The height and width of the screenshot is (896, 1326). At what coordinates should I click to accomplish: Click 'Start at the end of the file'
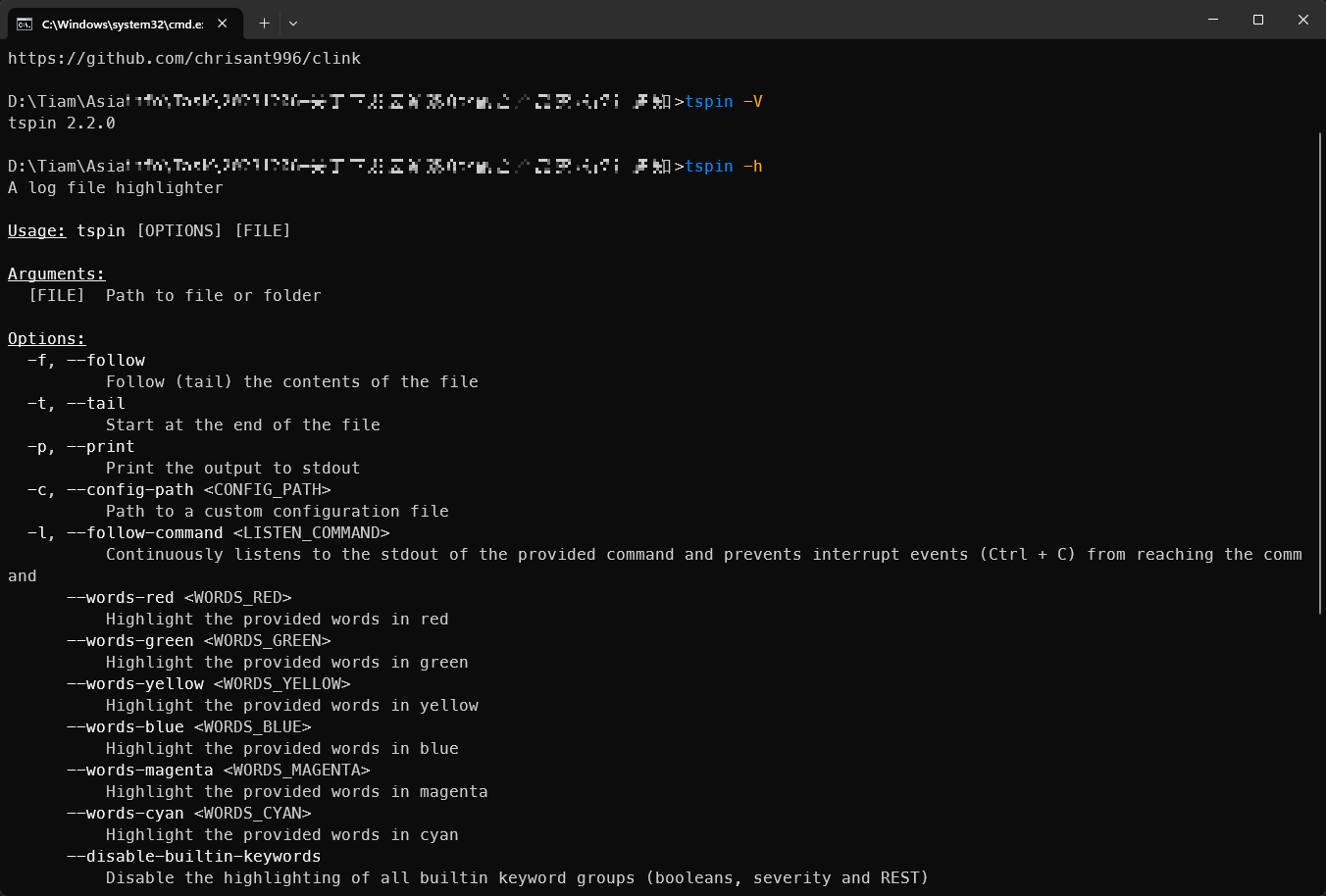243,424
